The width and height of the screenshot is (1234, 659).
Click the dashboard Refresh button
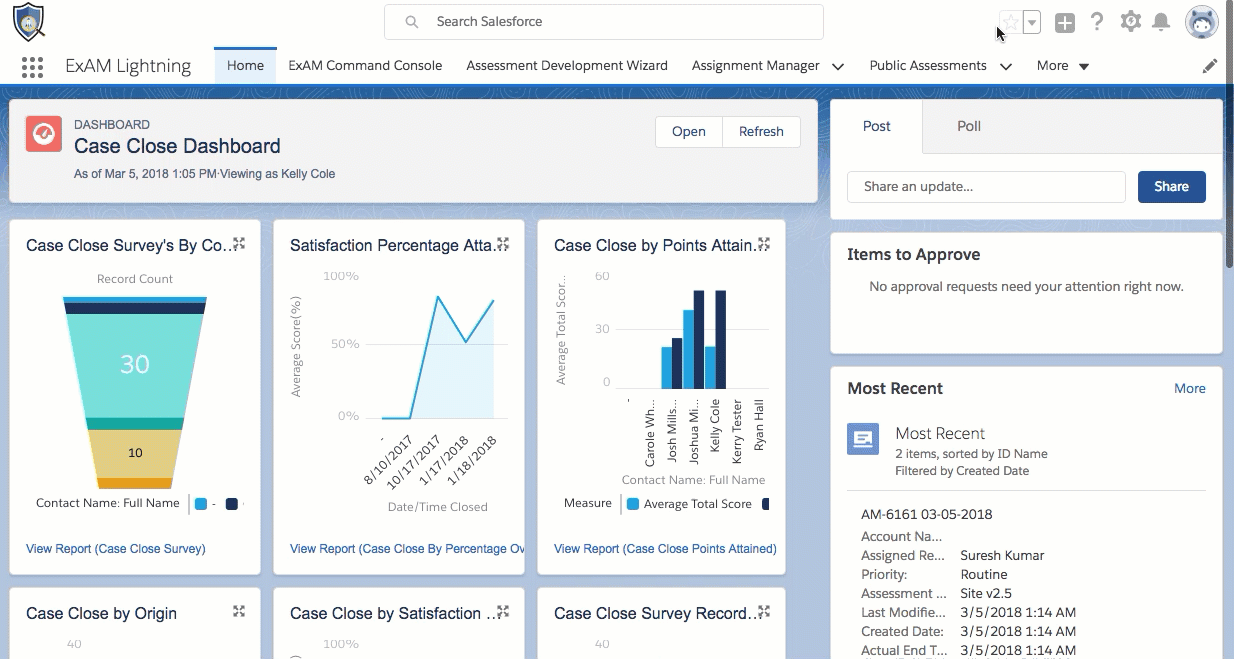click(761, 131)
